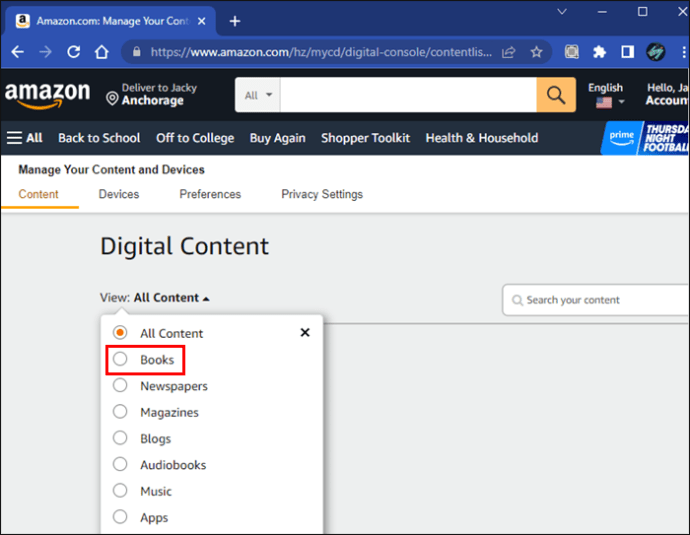Click the Manage Your Content and Devices heading
The image size is (690, 535).
(111, 170)
